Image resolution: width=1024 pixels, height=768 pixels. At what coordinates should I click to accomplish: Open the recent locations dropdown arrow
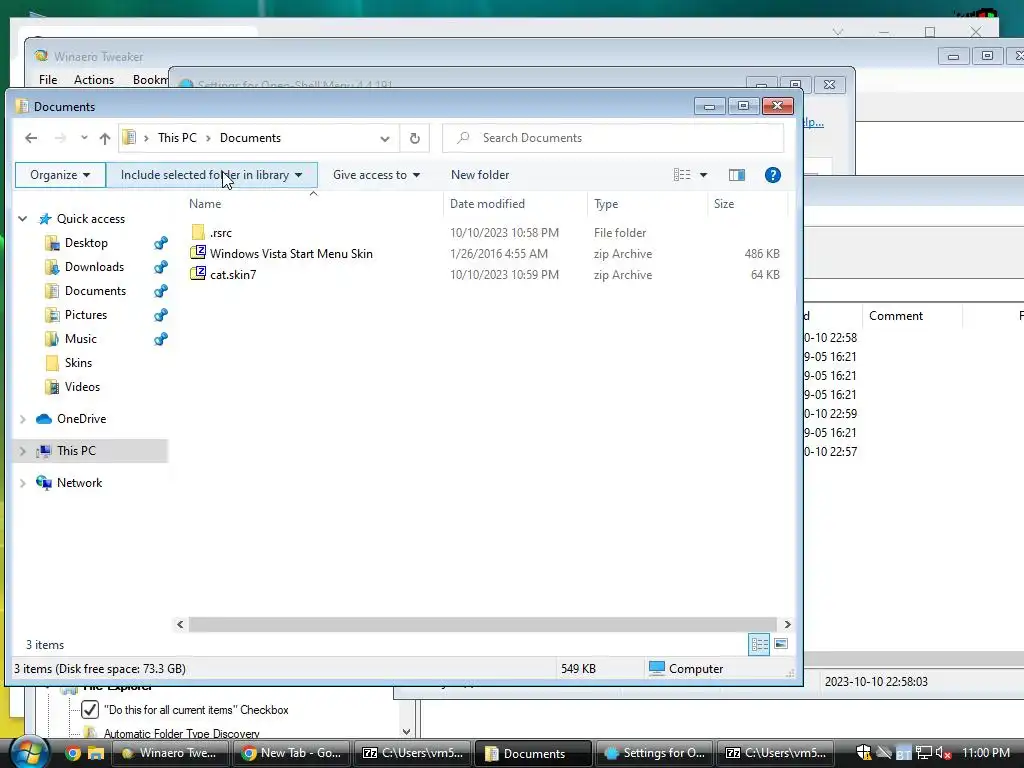84,138
